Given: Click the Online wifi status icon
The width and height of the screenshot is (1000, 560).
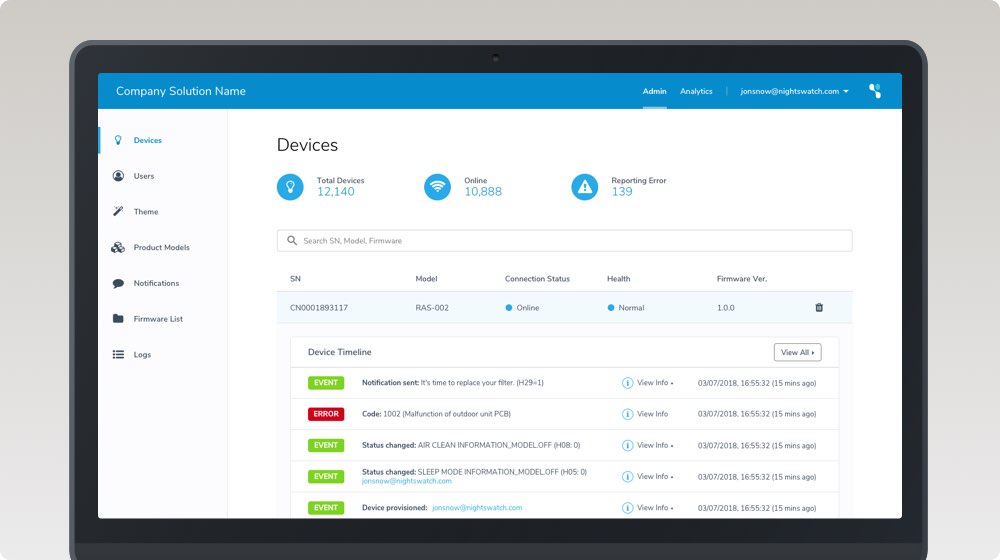Looking at the screenshot, I should (x=437, y=187).
